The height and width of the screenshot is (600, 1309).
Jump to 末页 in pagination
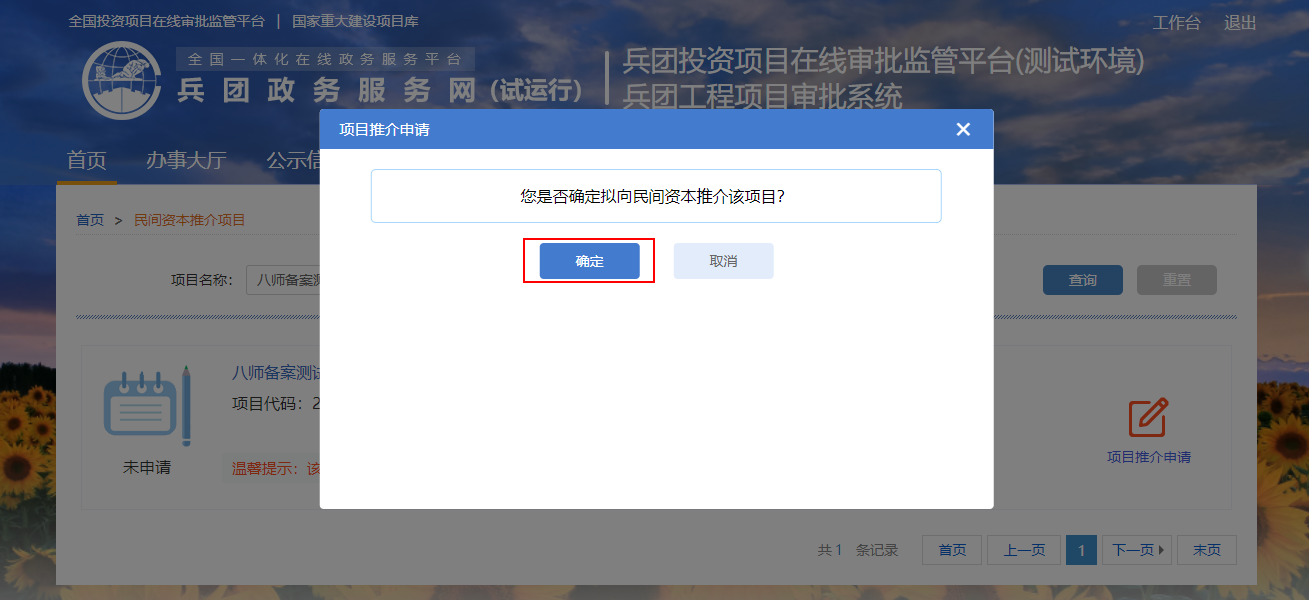(x=1207, y=550)
